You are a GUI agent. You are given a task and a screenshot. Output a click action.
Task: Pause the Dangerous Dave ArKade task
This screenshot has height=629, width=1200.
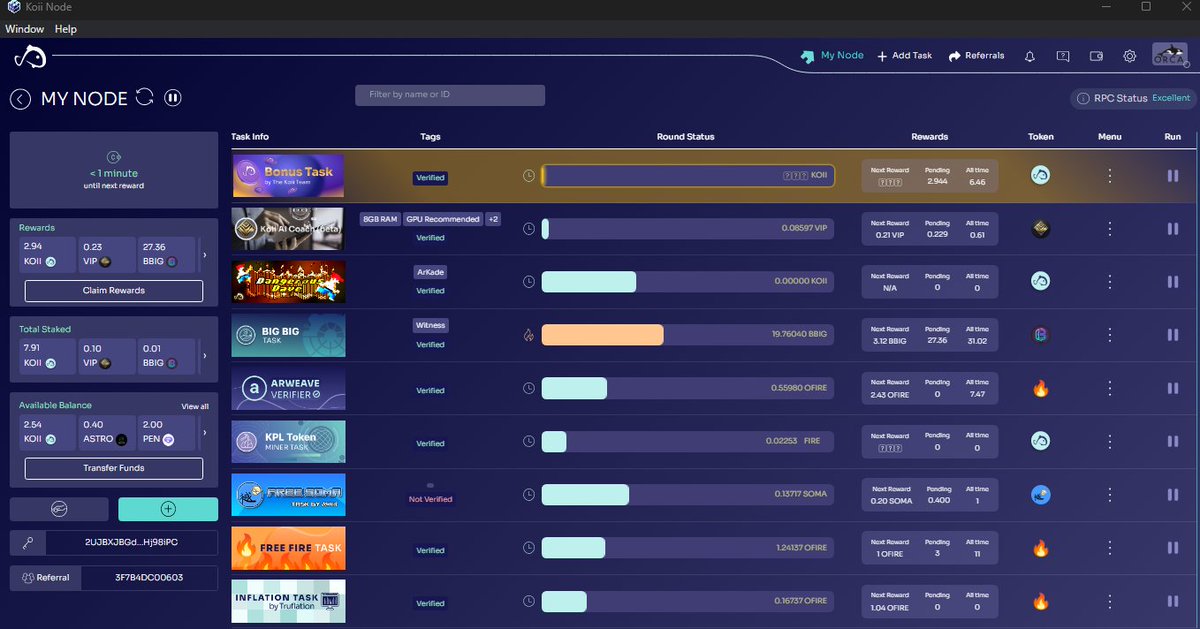point(1173,282)
